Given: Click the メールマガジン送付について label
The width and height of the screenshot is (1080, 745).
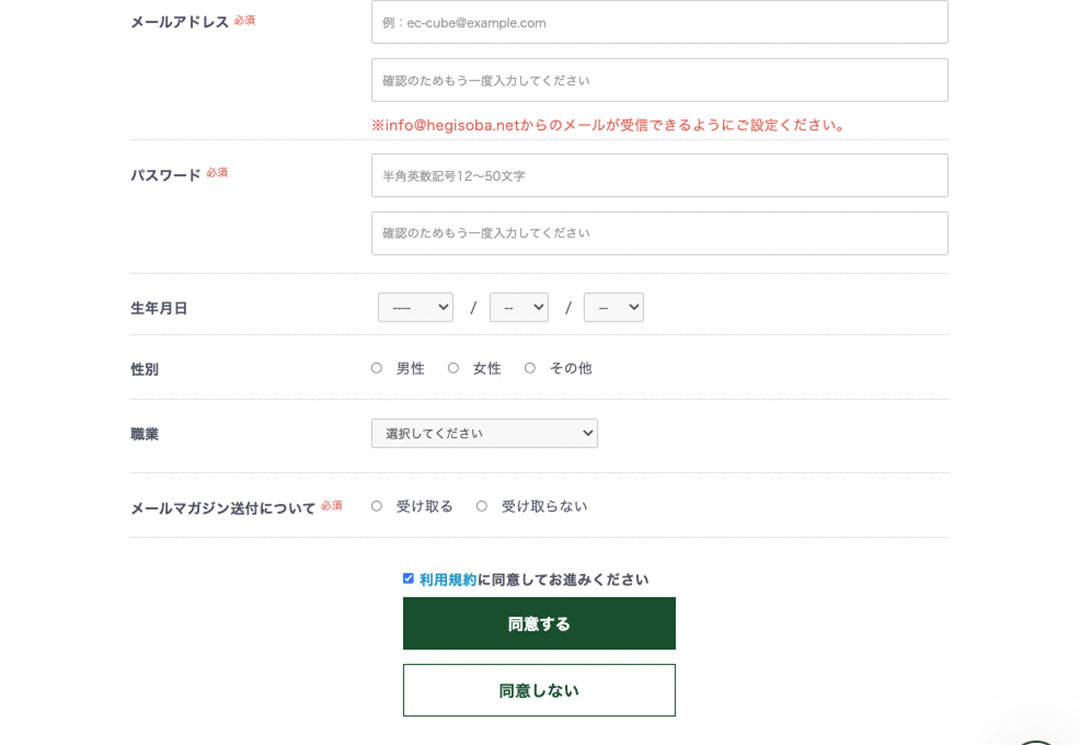Looking at the screenshot, I should click(223, 508).
